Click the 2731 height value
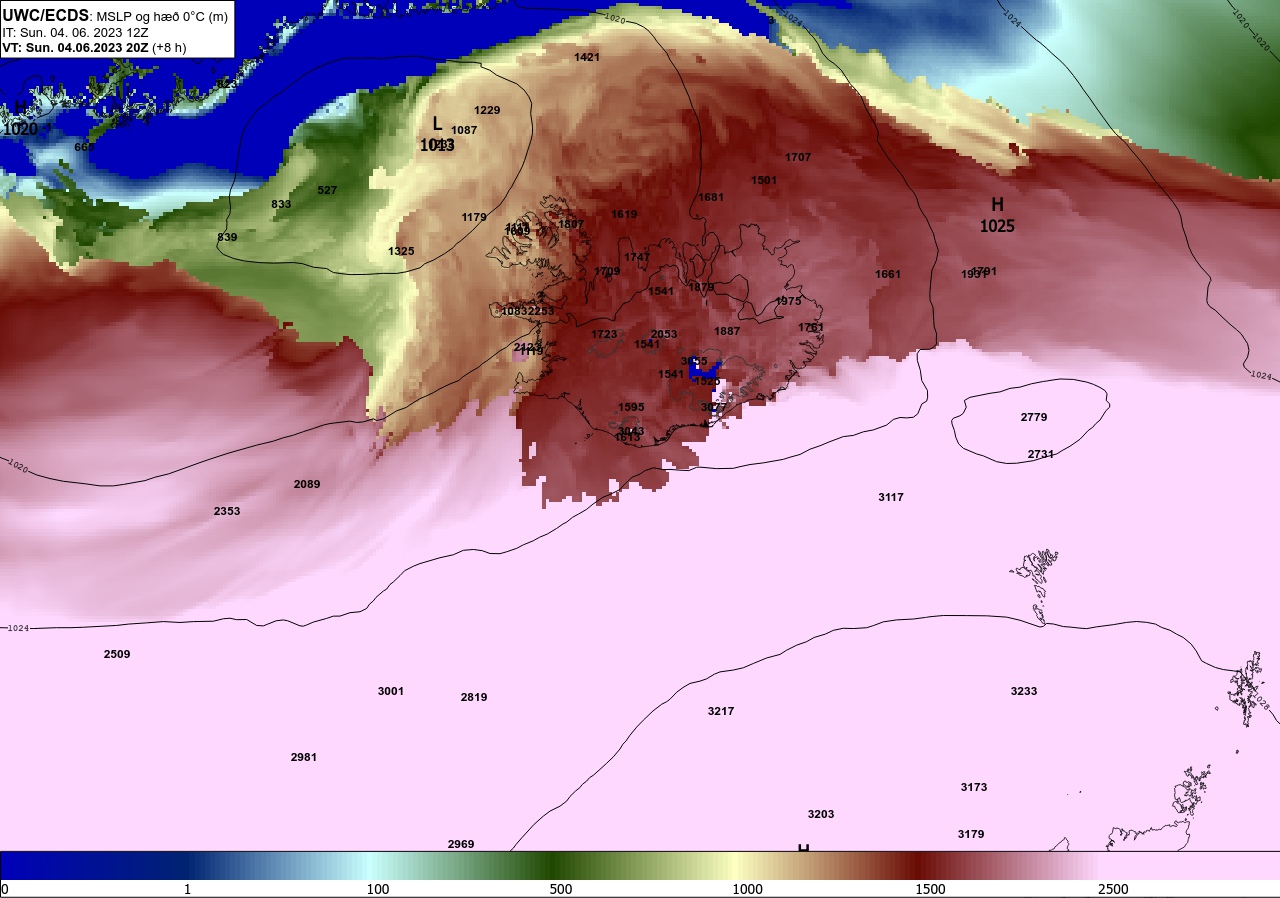1280x898 pixels. pos(1041,454)
